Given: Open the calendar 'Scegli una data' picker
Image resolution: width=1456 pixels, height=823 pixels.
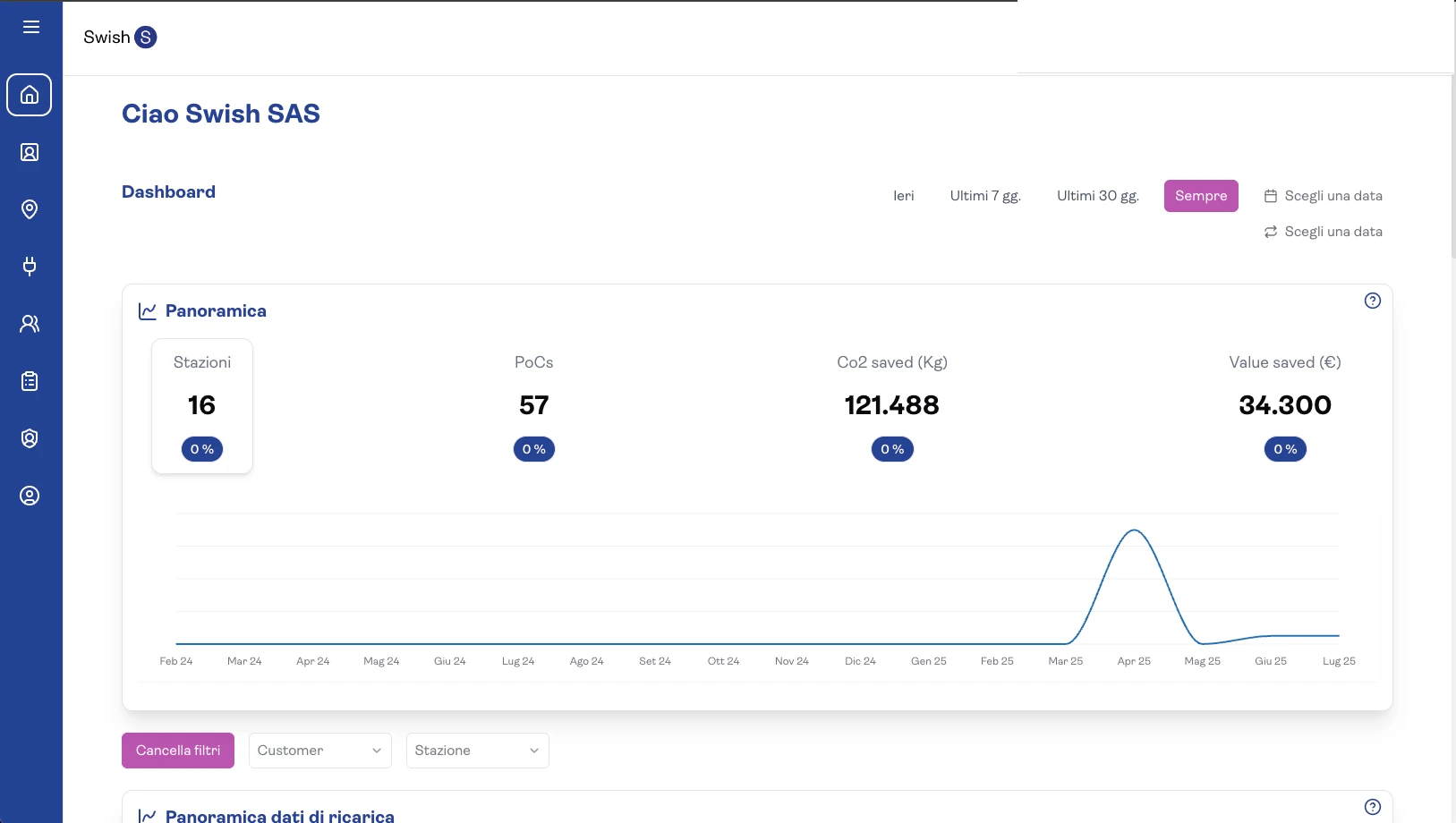Looking at the screenshot, I should coord(1323,196).
